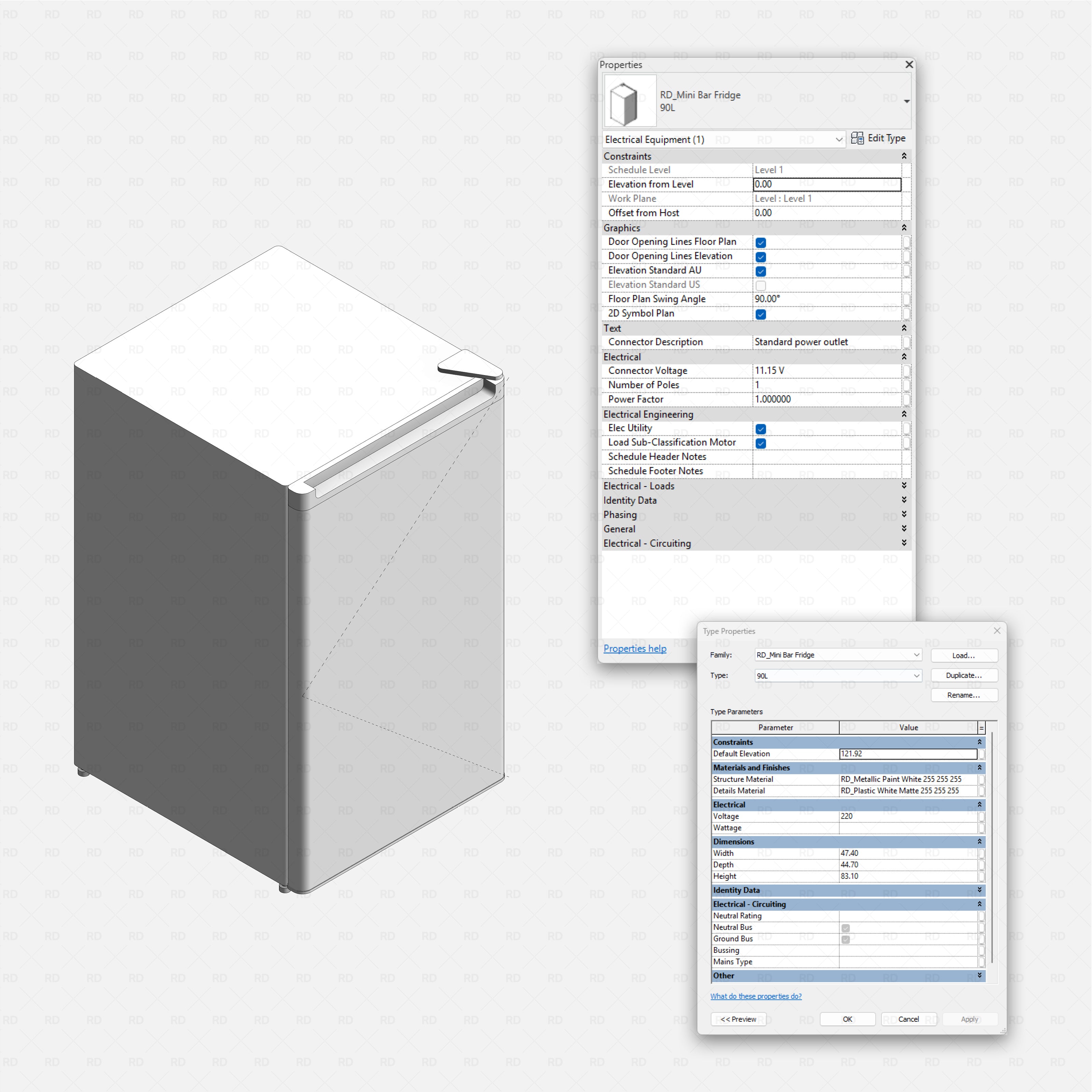Toggle the Elec Utility checkbox
The width and height of the screenshot is (1092, 1092).
click(760, 429)
